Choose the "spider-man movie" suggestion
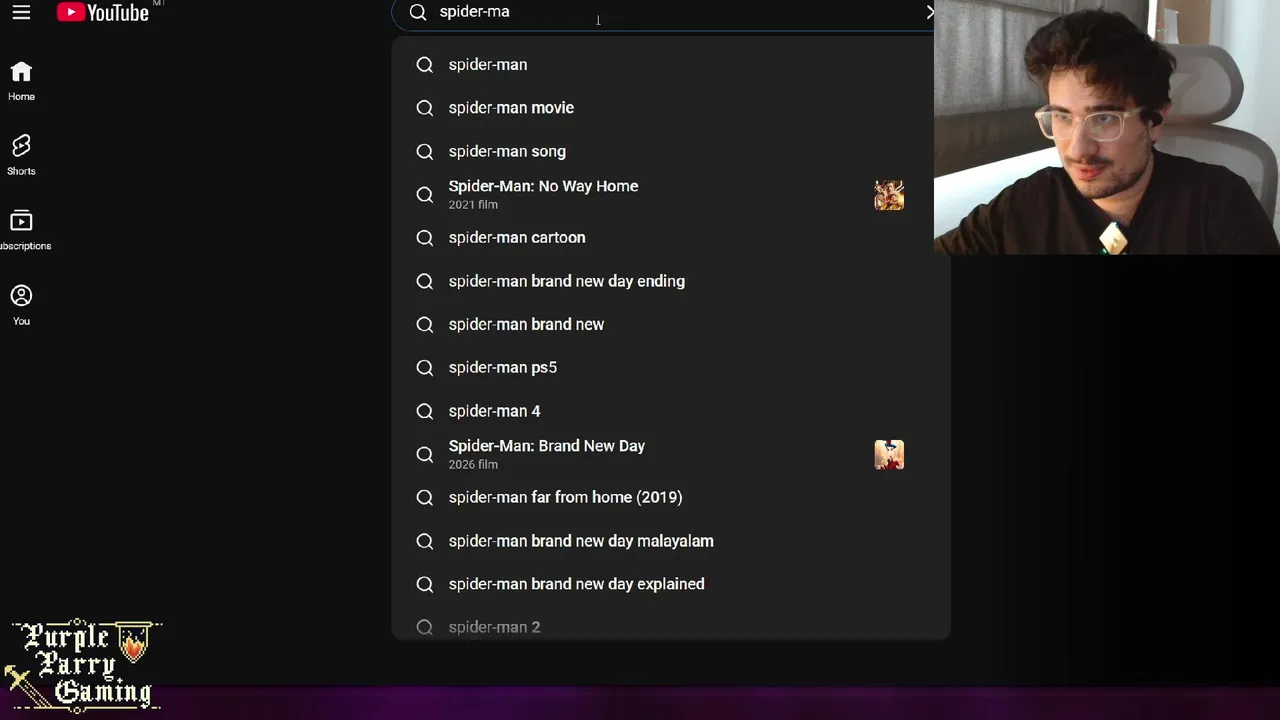 670,108
